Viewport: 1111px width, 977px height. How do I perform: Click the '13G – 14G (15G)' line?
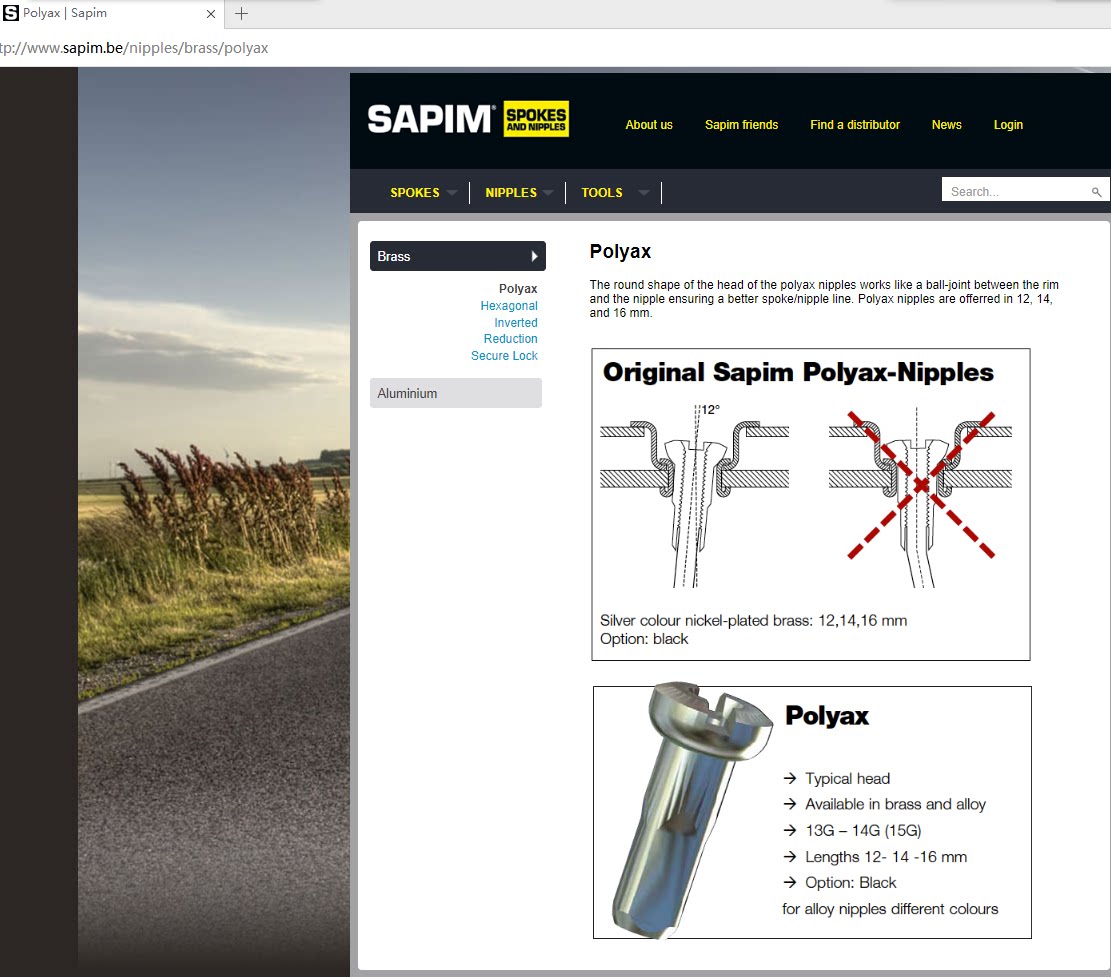(x=863, y=830)
